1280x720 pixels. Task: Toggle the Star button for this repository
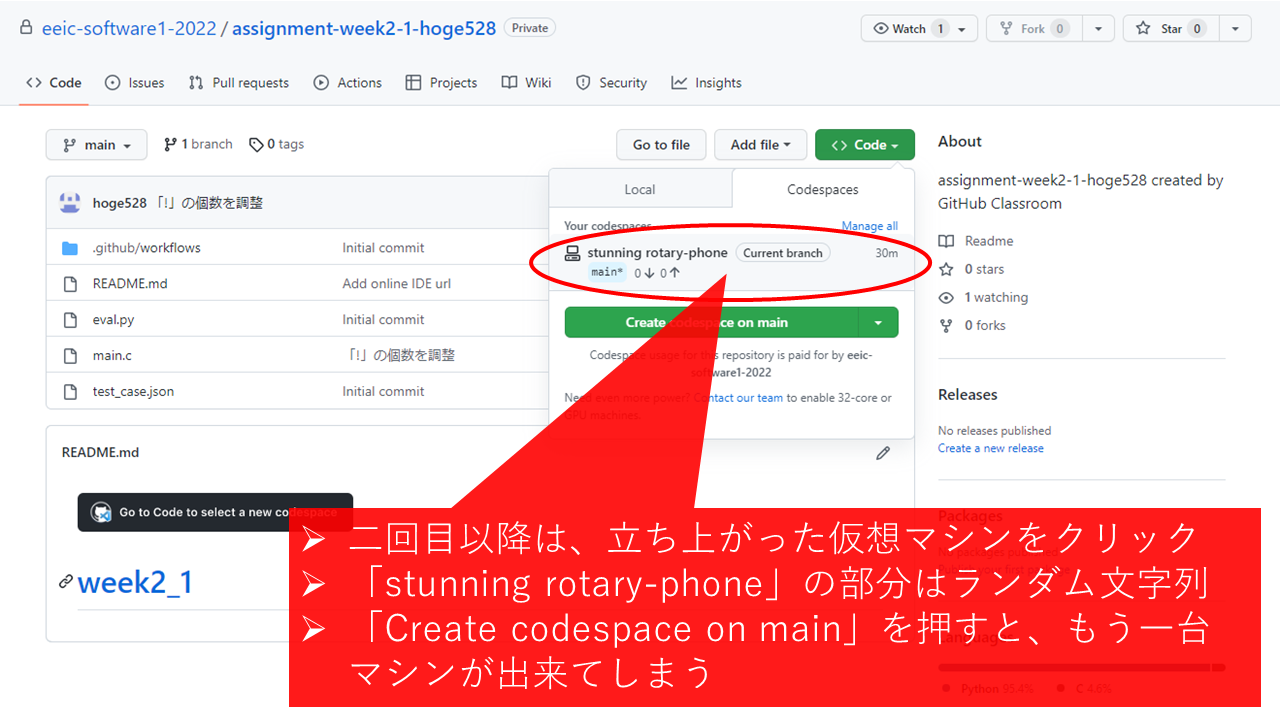(x=1165, y=29)
